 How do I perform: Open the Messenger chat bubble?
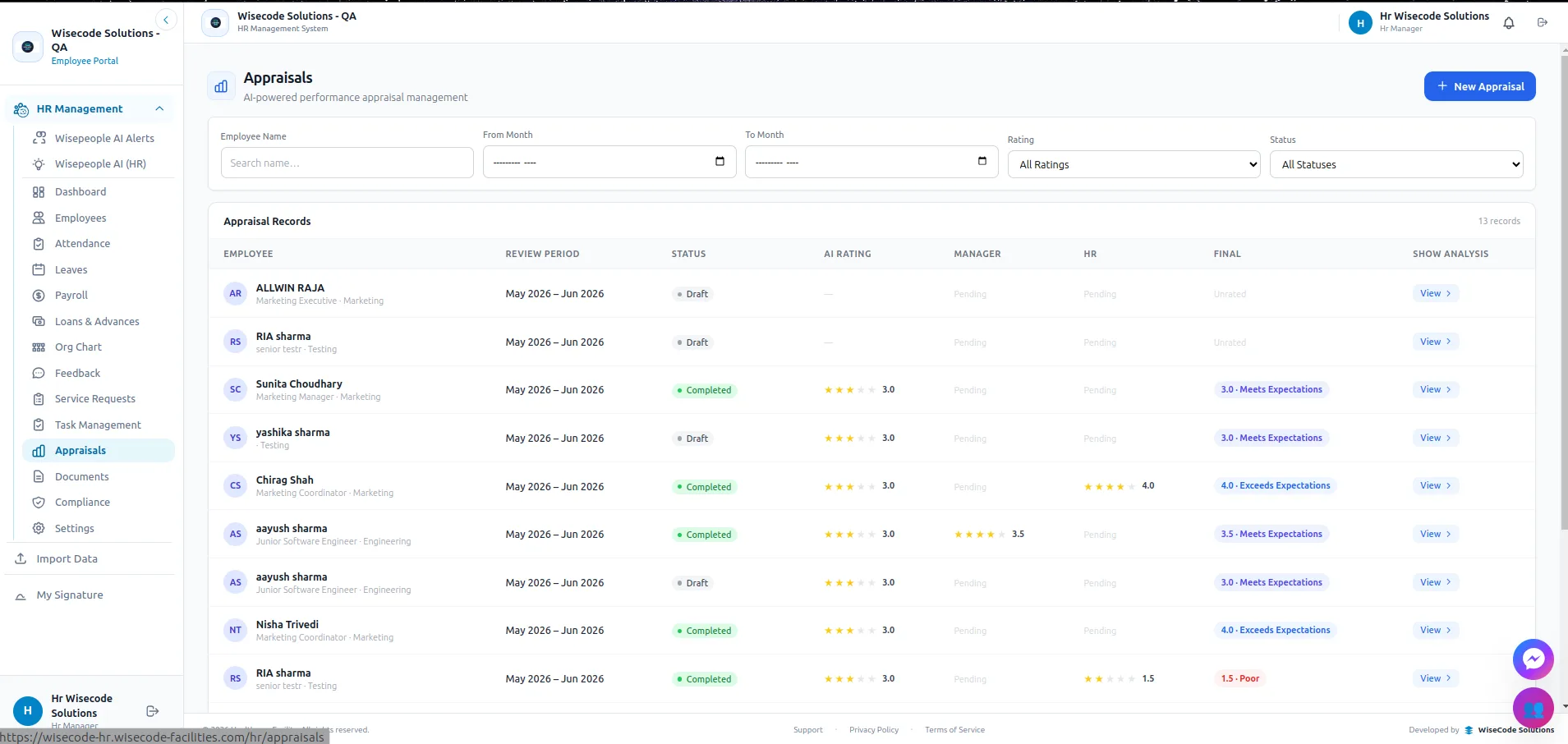1533,659
